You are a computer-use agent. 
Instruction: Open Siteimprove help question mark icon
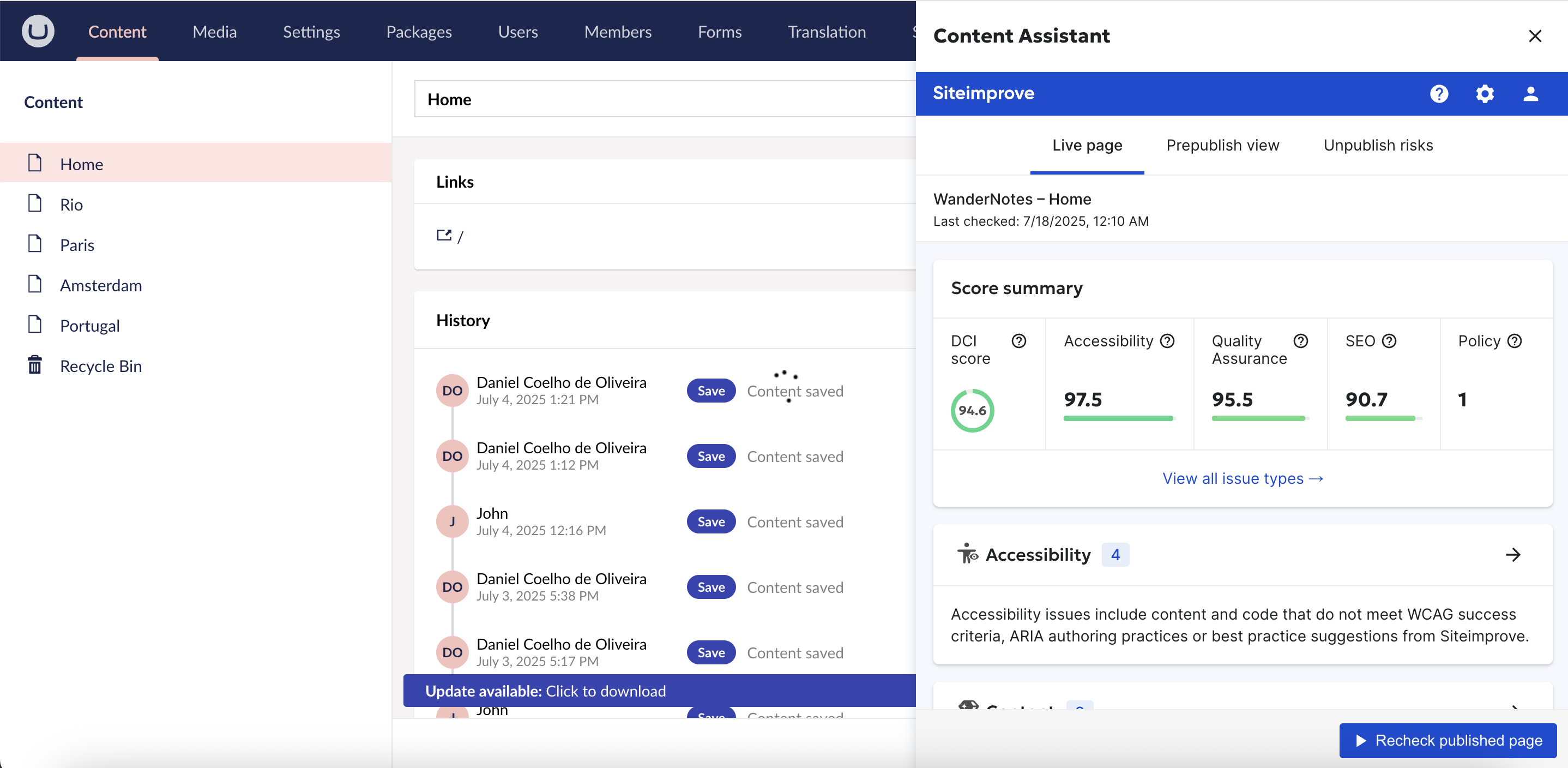[x=1439, y=94]
